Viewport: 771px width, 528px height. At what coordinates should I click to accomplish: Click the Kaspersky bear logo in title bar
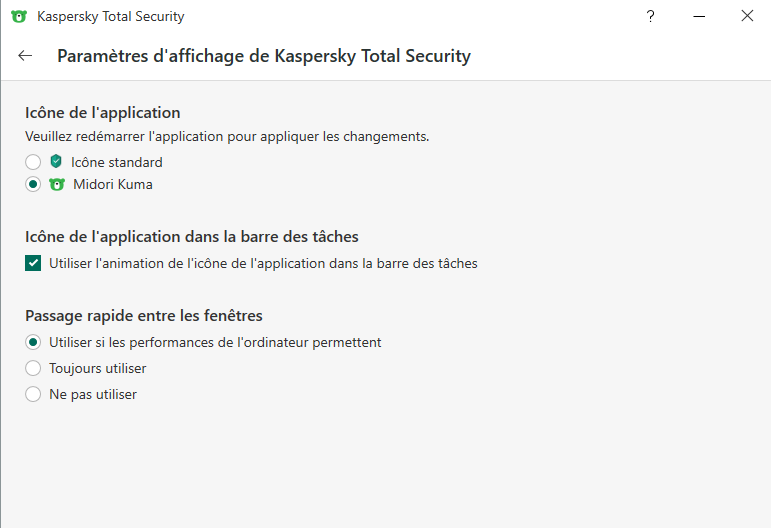19,16
